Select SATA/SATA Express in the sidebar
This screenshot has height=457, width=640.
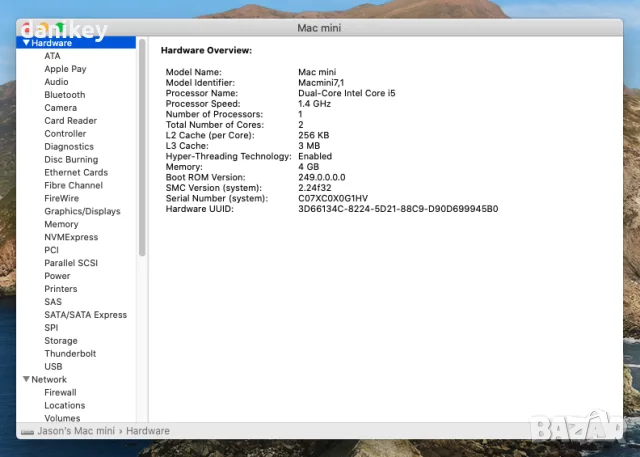pyautogui.click(x=86, y=315)
